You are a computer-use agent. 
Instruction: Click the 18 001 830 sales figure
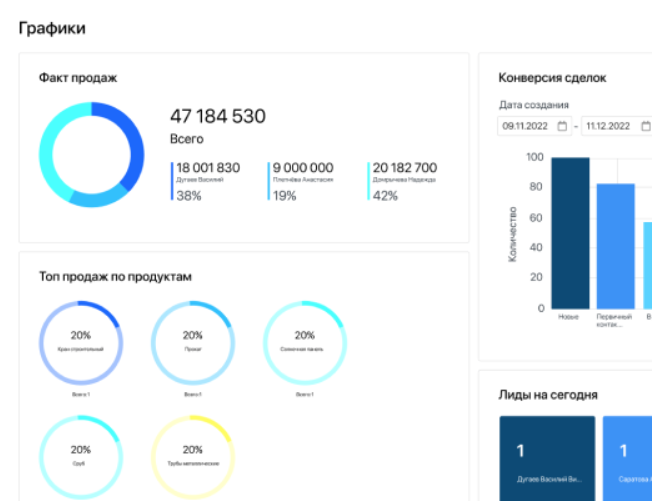coord(208,168)
